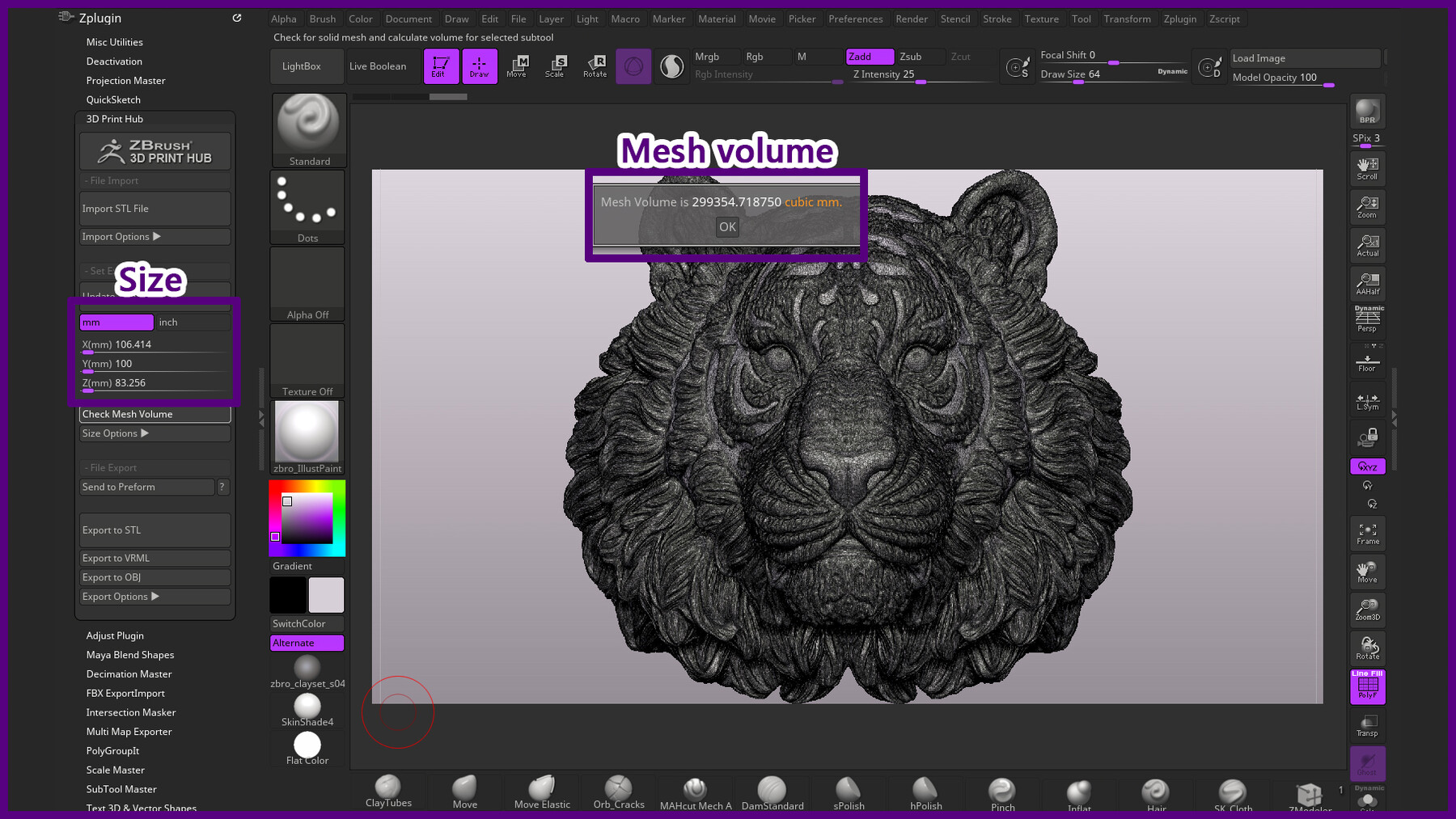
Task: Toggle the Floor grid icon
Action: click(x=1367, y=363)
